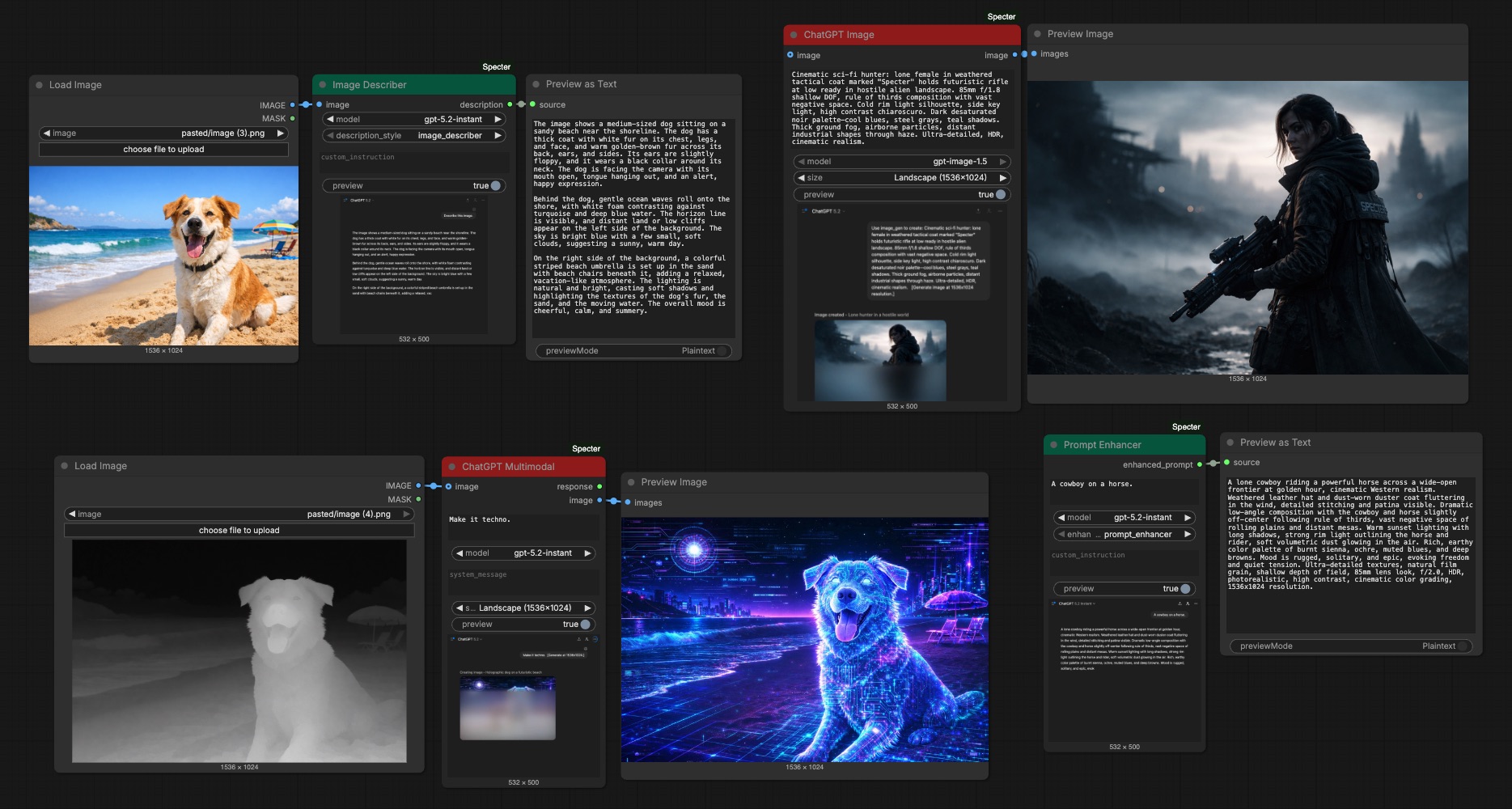The width and height of the screenshot is (1512, 809).
Task: Collapse the top Load Image node via its title dot
Action: coord(39,85)
